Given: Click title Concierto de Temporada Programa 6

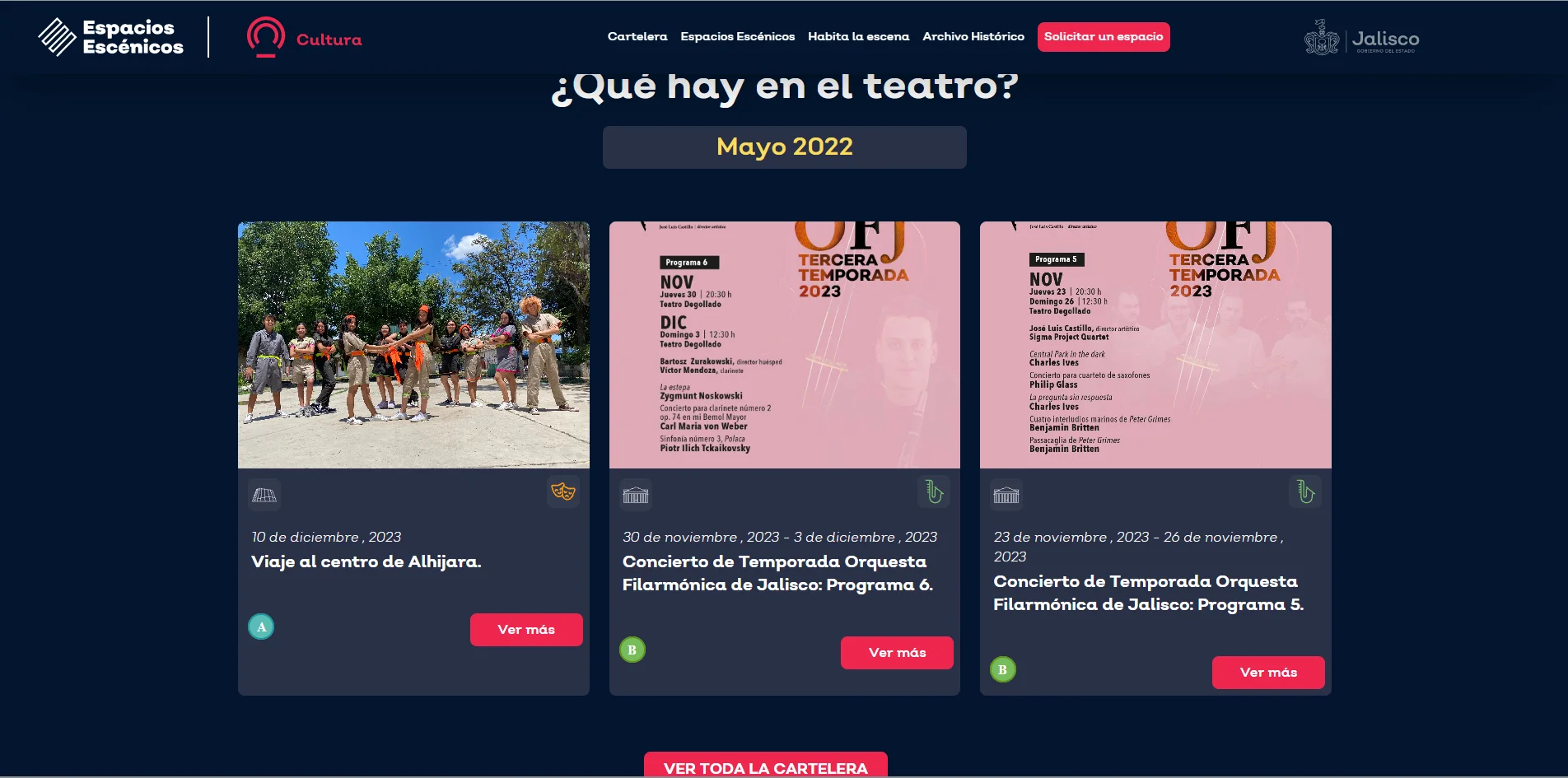Looking at the screenshot, I should pyautogui.click(x=778, y=573).
